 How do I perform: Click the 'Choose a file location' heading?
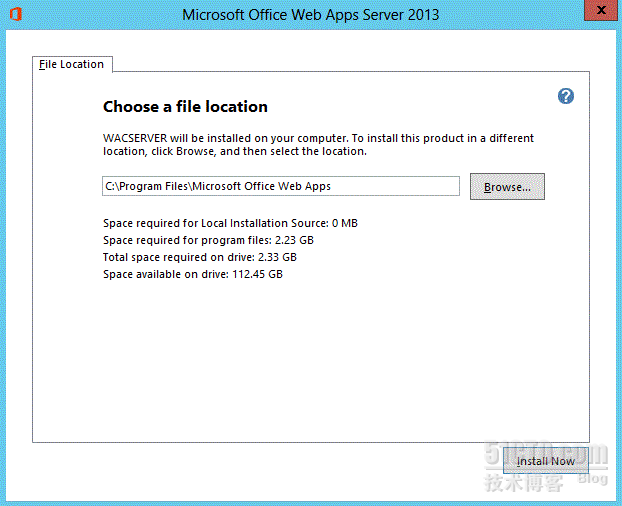pyautogui.click(x=185, y=107)
